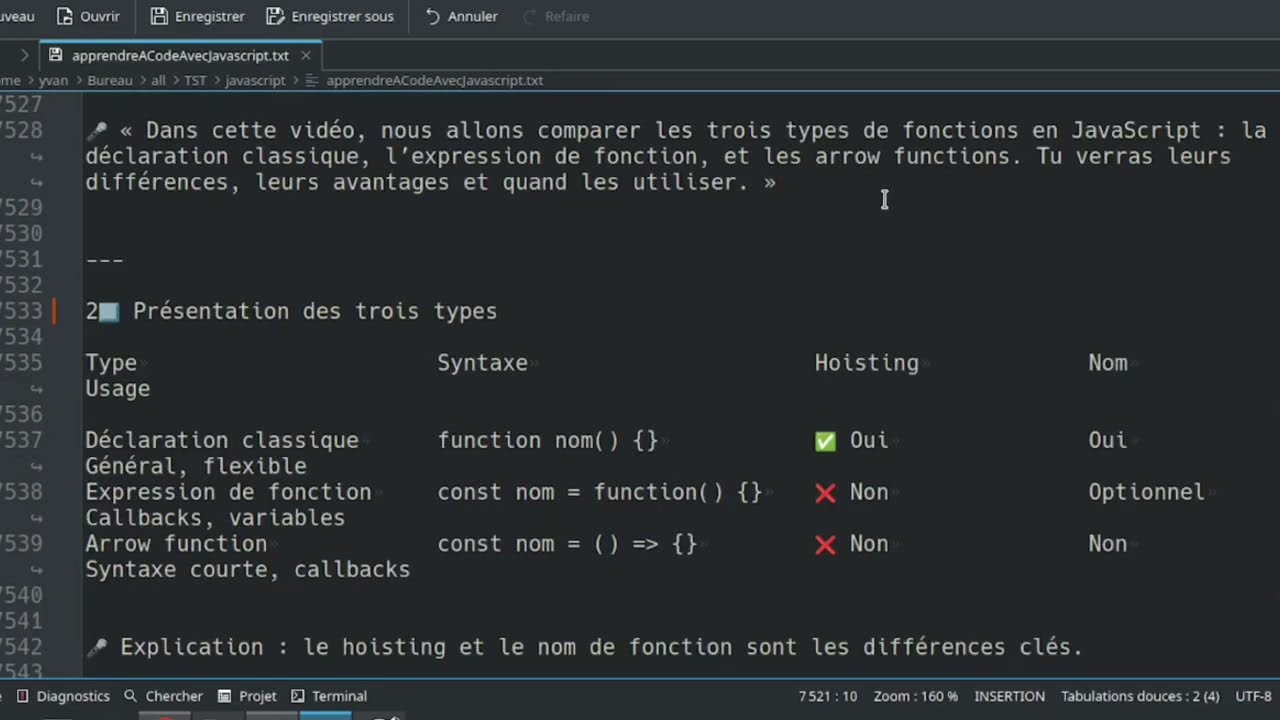
Task: Undo the last edit with Annuler
Action: 461,16
